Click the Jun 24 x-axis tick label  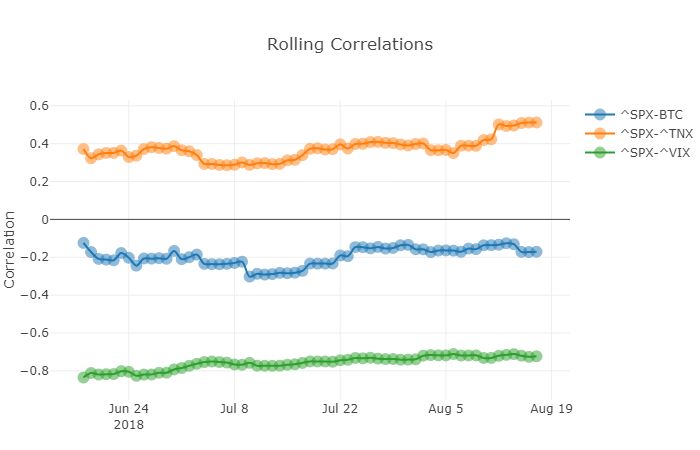pyautogui.click(x=128, y=408)
